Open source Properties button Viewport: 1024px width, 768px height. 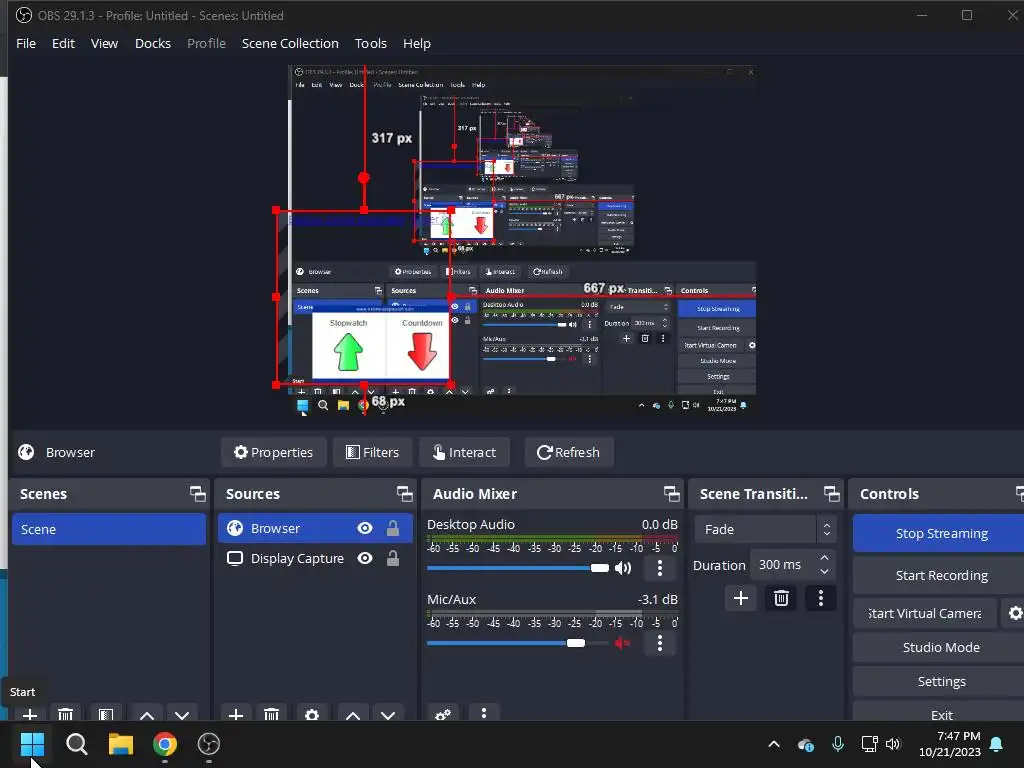click(274, 452)
